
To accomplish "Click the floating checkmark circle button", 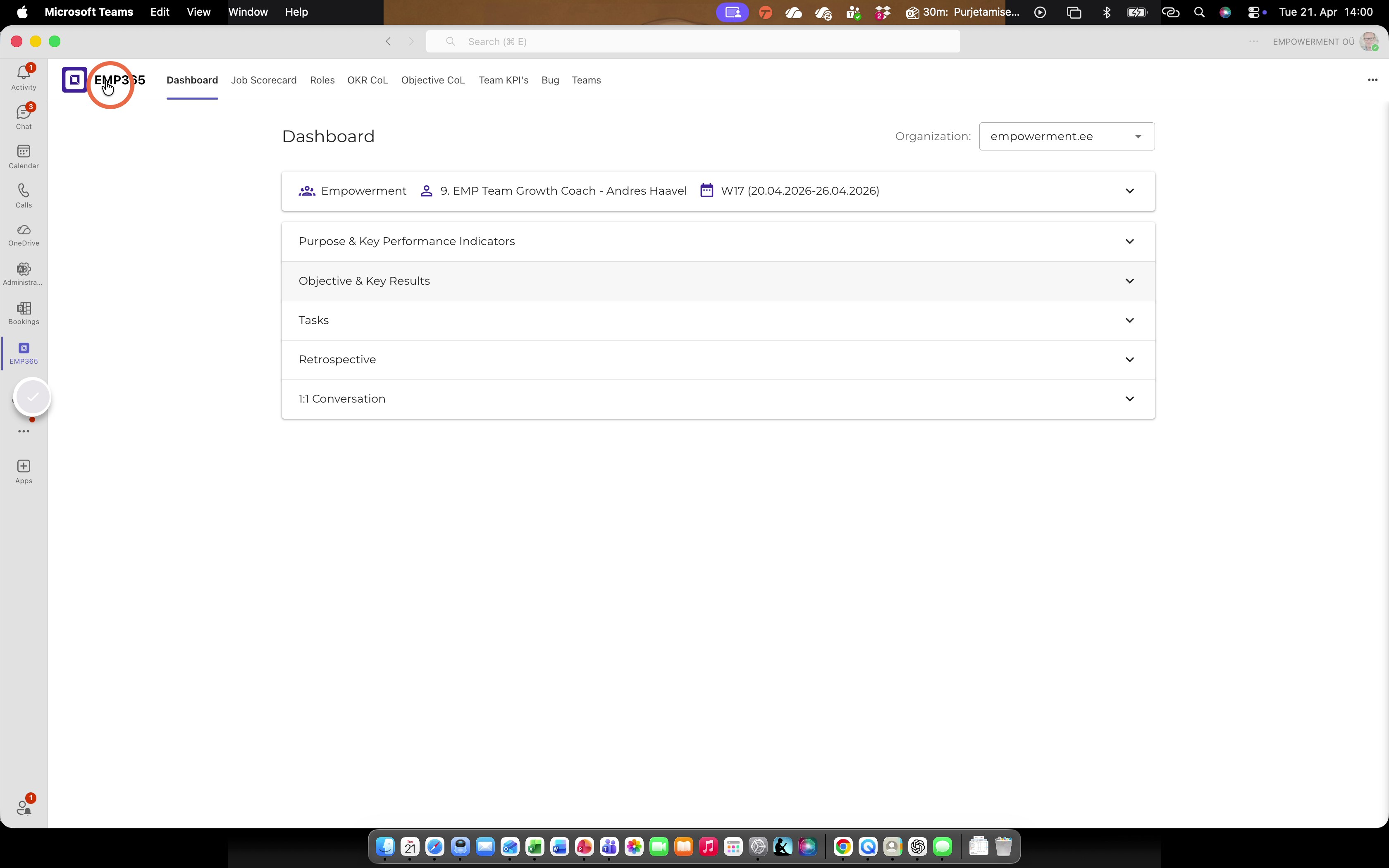I will point(33,397).
